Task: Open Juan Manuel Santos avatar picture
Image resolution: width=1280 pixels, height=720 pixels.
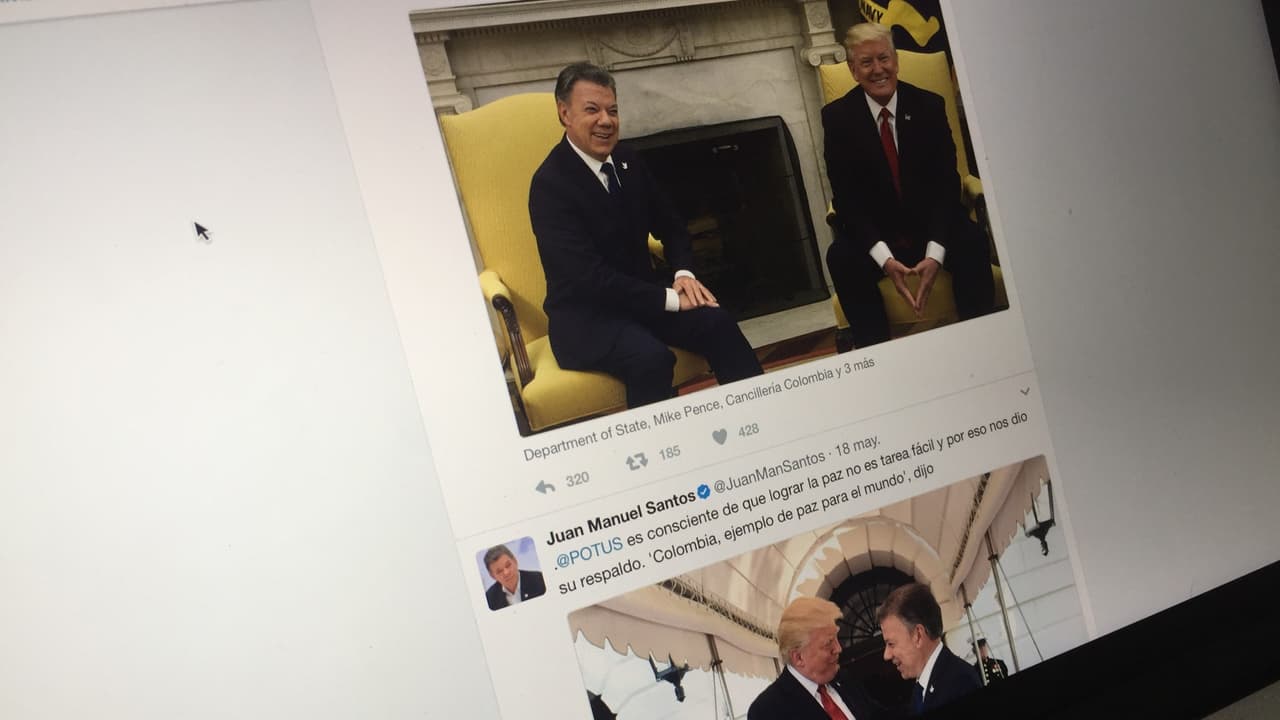Action: pos(512,573)
